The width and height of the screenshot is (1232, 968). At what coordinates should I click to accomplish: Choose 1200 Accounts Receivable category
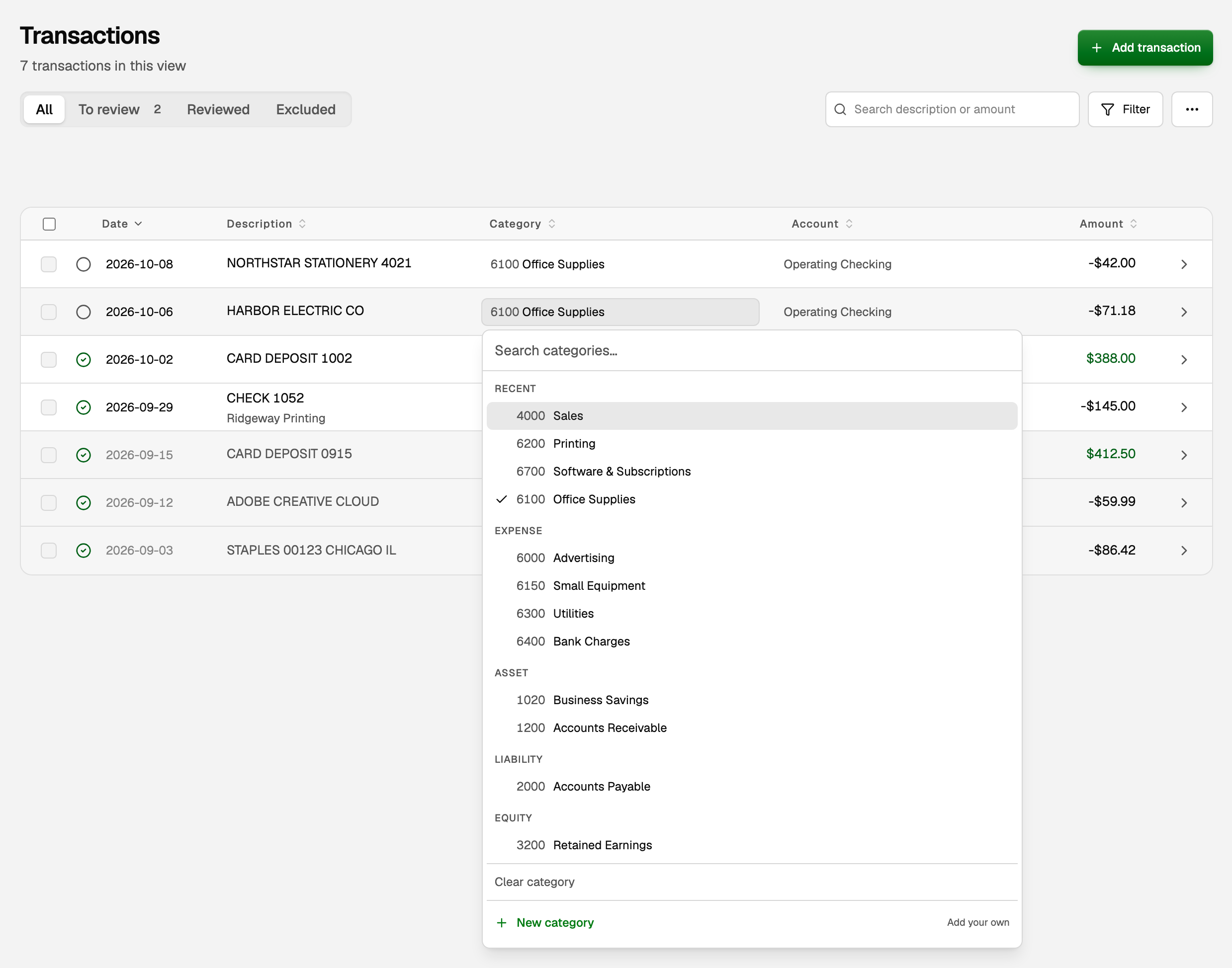coord(752,727)
